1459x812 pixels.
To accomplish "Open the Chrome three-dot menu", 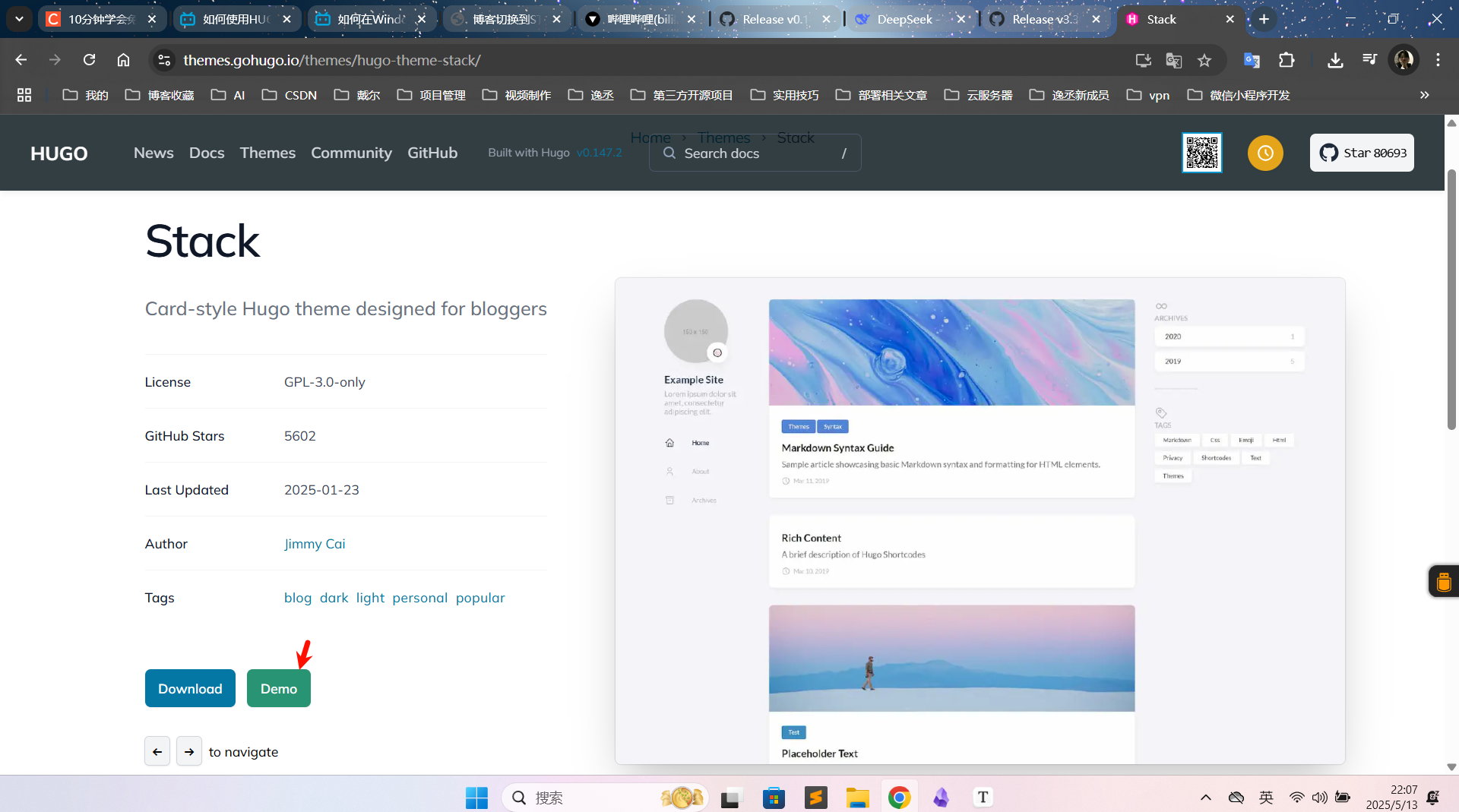I will (x=1438, y=60).
